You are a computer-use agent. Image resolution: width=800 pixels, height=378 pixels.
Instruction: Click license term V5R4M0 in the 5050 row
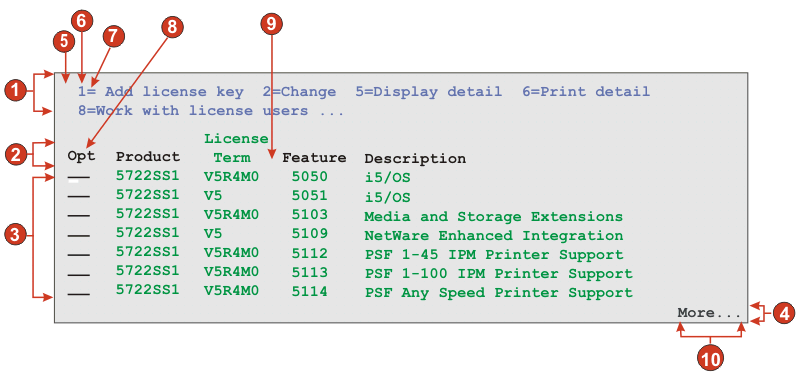click(232, 177)
